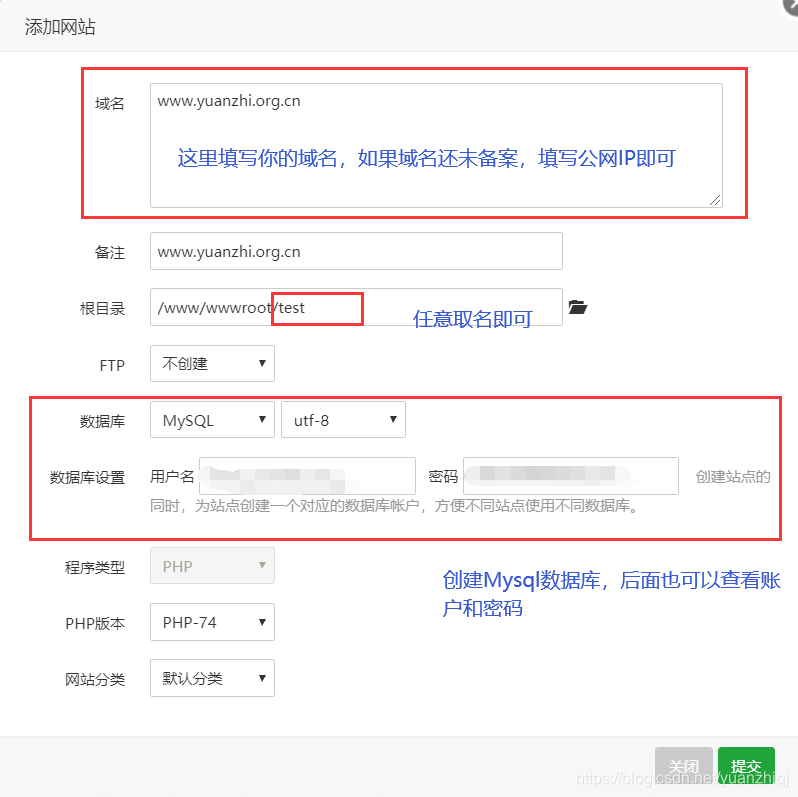Open the FTP 不创建 dropdown
The height and width of the screenshot is (797, 798).
pyautogui.click(x=212, y=363)
